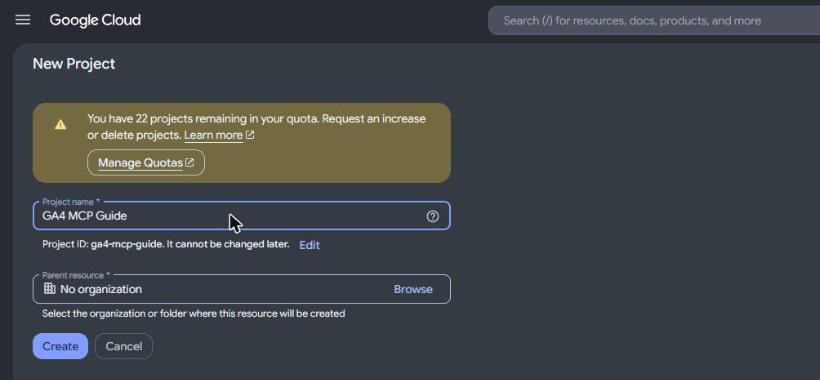Screen dimensions: 820x380
Task: Click the warning triangle icon in quota banner
Action: pyautogui.click(x=61, y=124)
